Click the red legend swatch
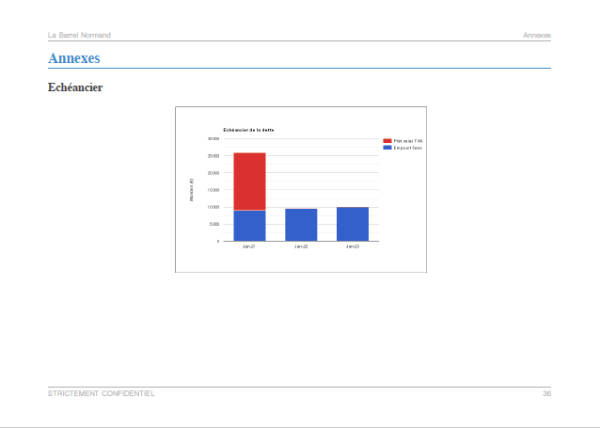 (387, 141)
